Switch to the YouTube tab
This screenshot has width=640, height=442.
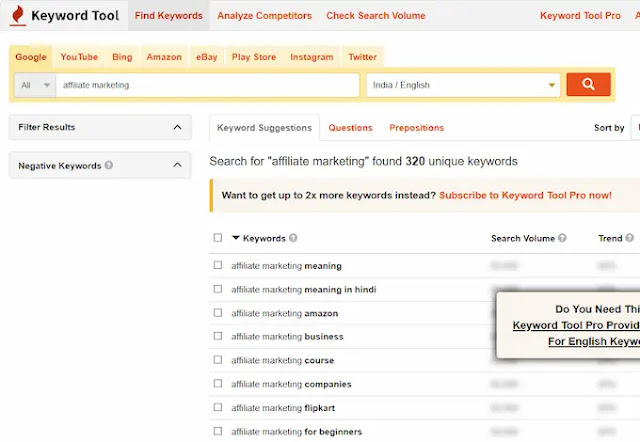point(79,57)
